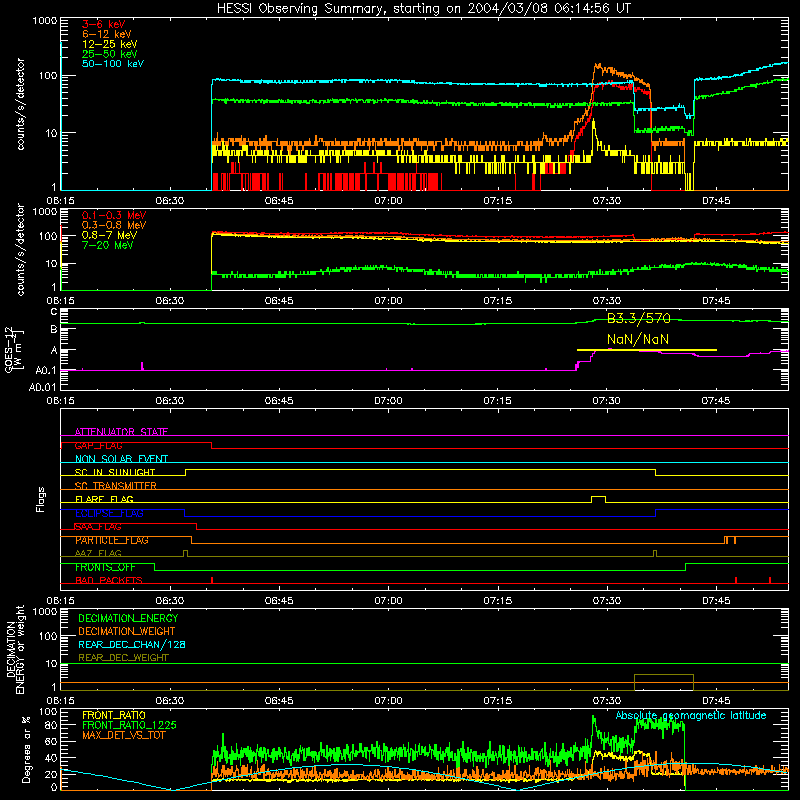This screenshot has width=800, height=800.
Task: Click the HESSI Observing Summary title text
Action: pyautogui.click(x=423, y=9)
